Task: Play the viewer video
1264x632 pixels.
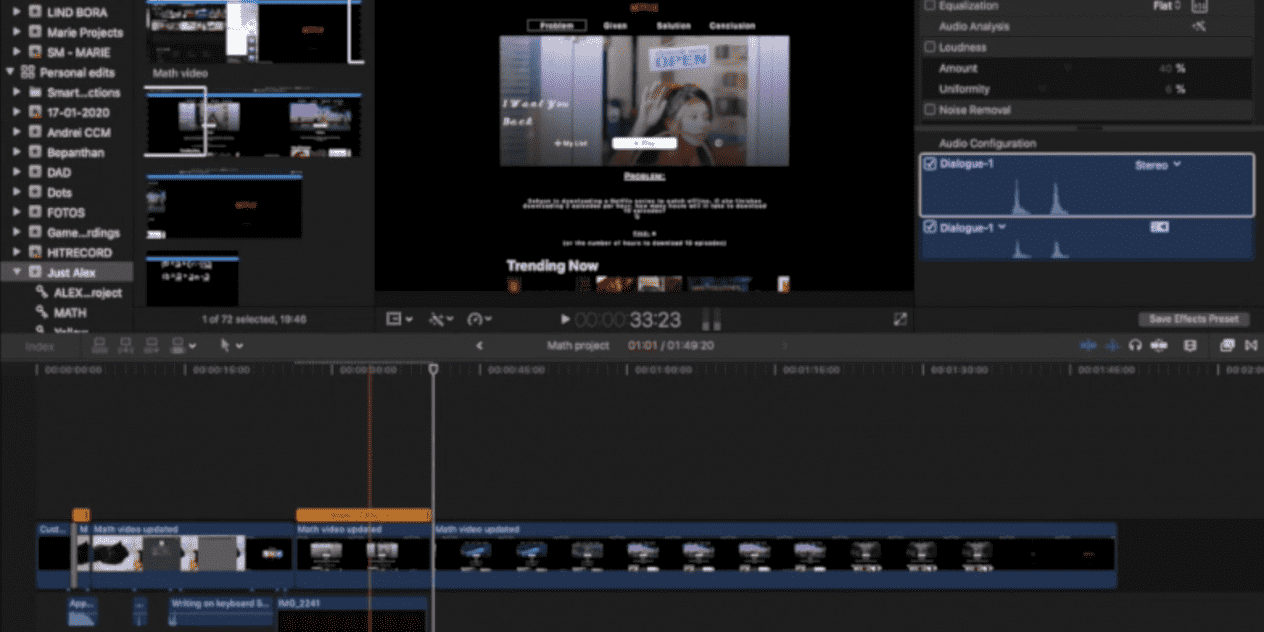Action: [x=565, y=320]
